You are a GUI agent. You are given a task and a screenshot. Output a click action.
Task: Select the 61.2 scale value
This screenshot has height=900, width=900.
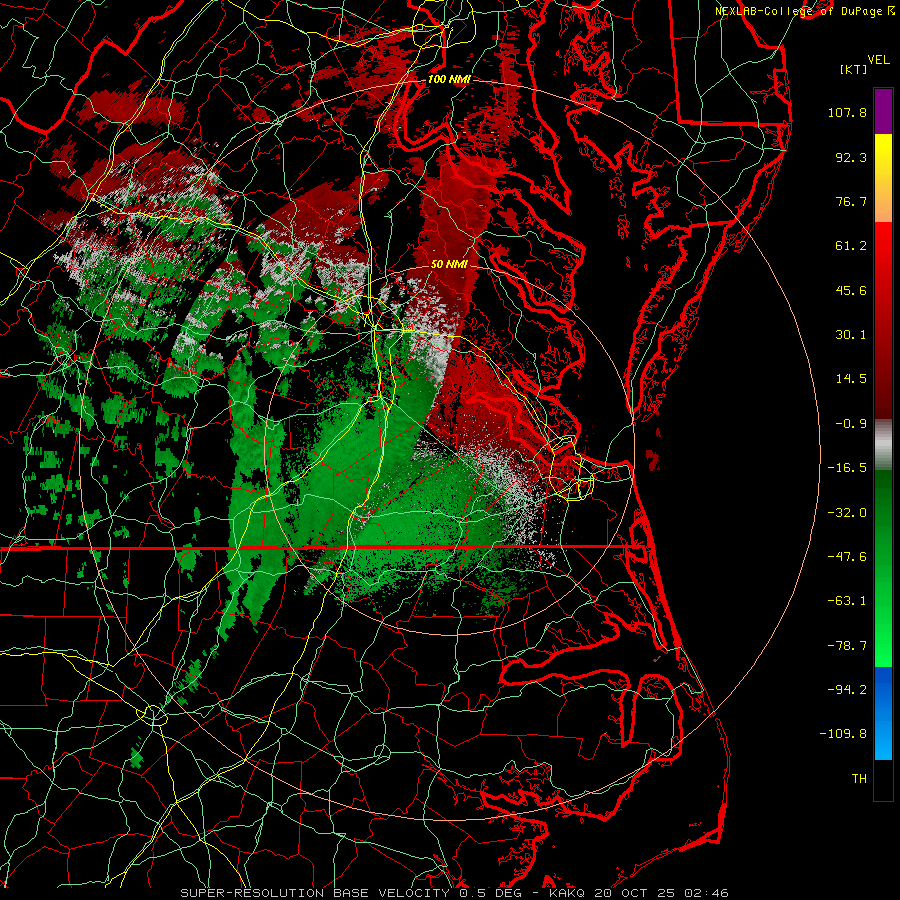click(x=851, y=246)
